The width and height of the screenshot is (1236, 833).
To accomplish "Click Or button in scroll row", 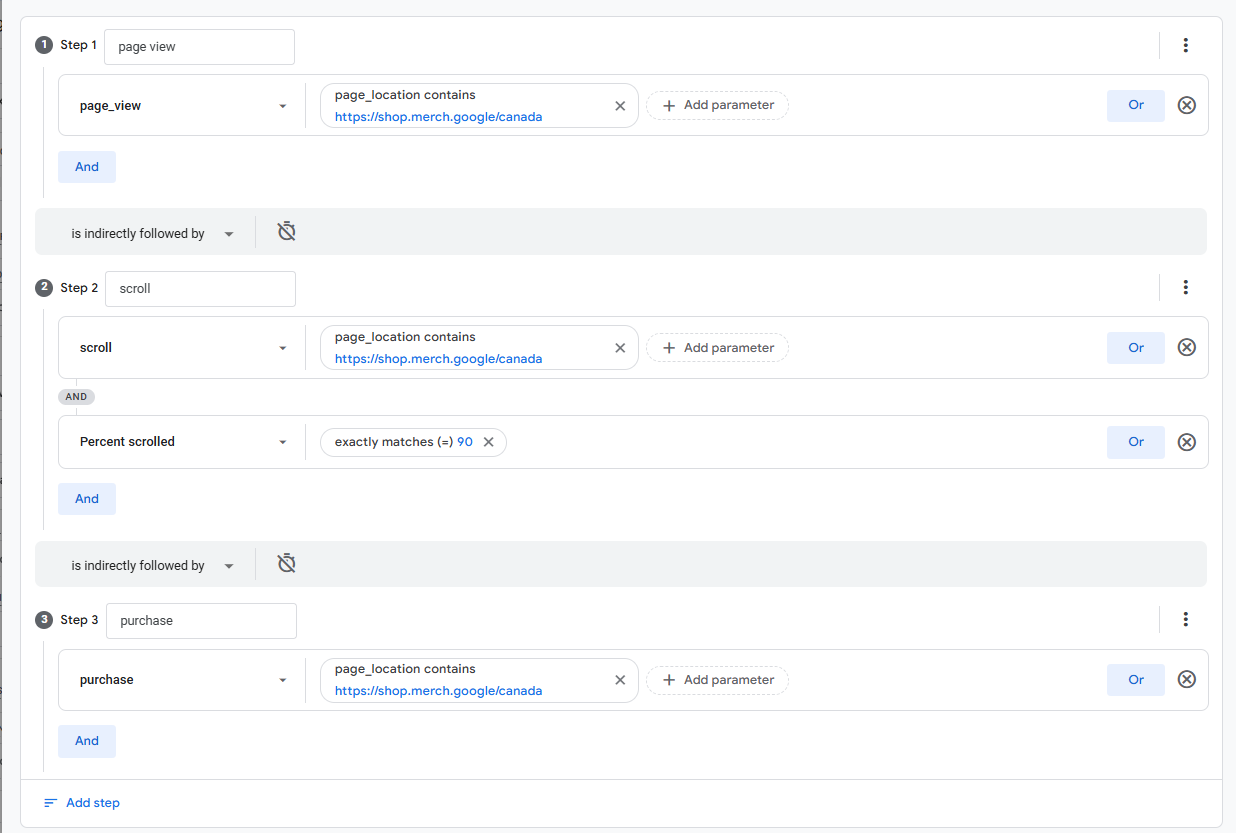I will [1135, 347].
